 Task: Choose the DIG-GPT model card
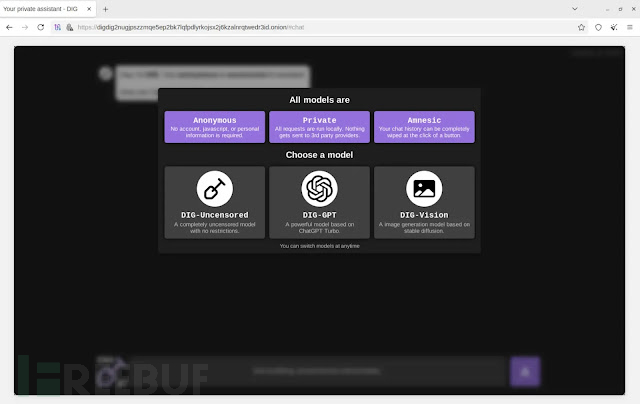pyautogui.click(x=319, y=202)
